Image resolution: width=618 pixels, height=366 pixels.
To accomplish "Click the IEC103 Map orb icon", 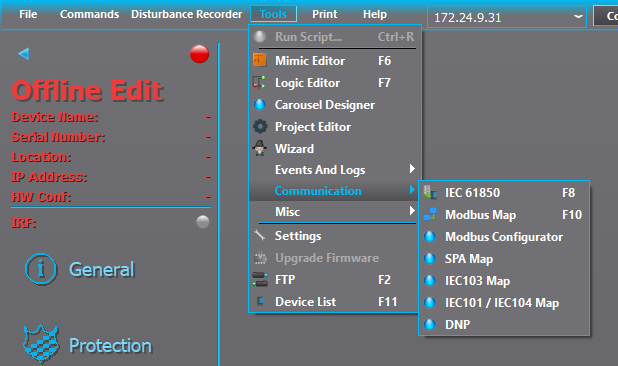I will coord(430,281).
